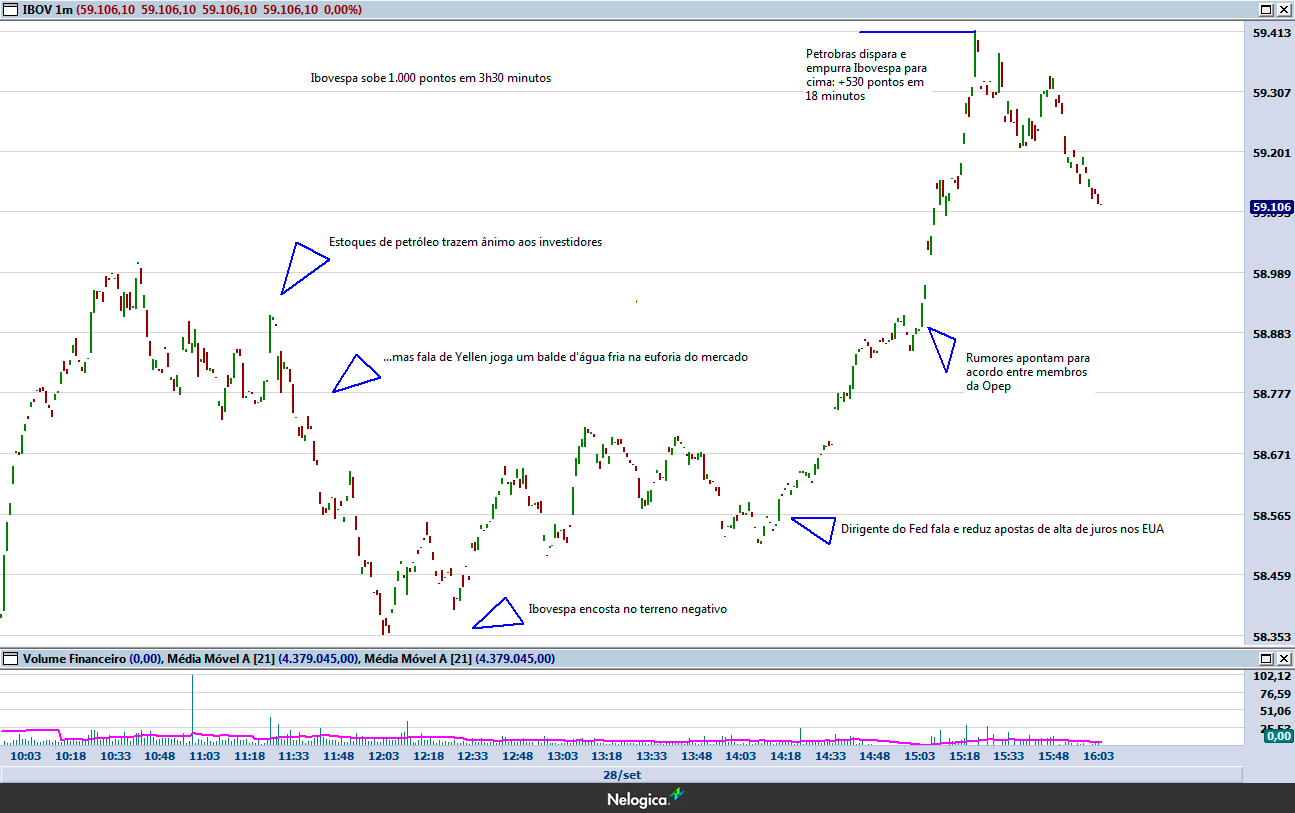Click 'Ibovespa sobe 1.000 pontos' text annotation
This screenshot has height=813, width=1295.
[x=430, y=78]
